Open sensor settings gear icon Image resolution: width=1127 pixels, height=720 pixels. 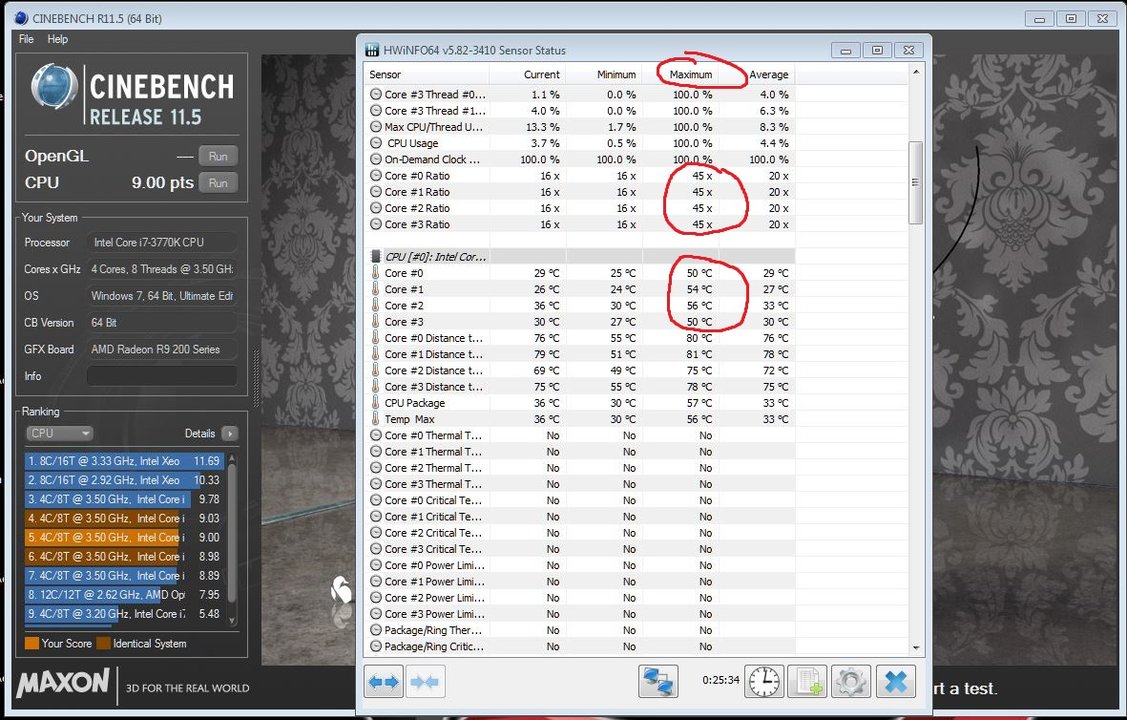tap(851, 681)
